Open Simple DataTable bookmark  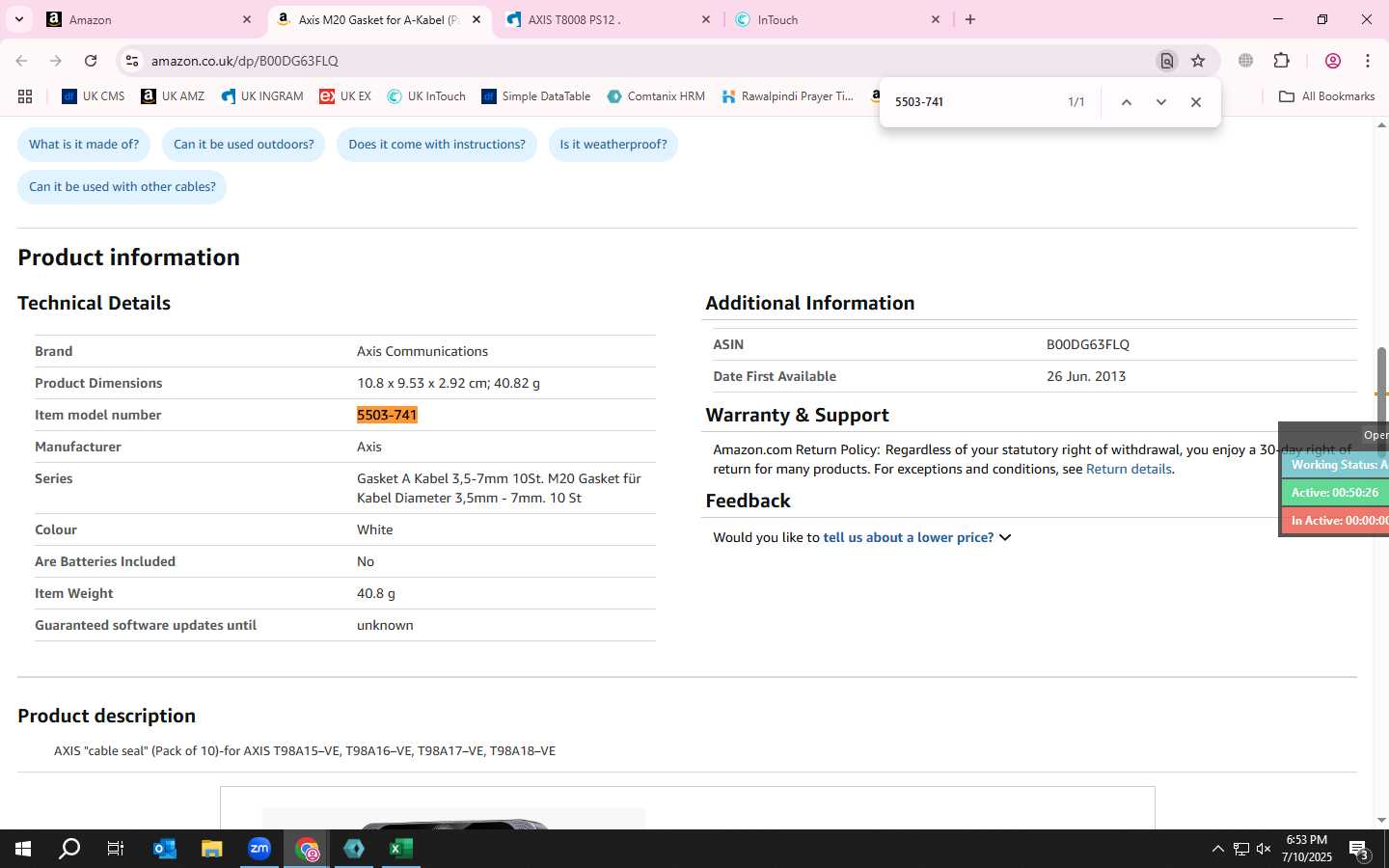click(536, 96)
